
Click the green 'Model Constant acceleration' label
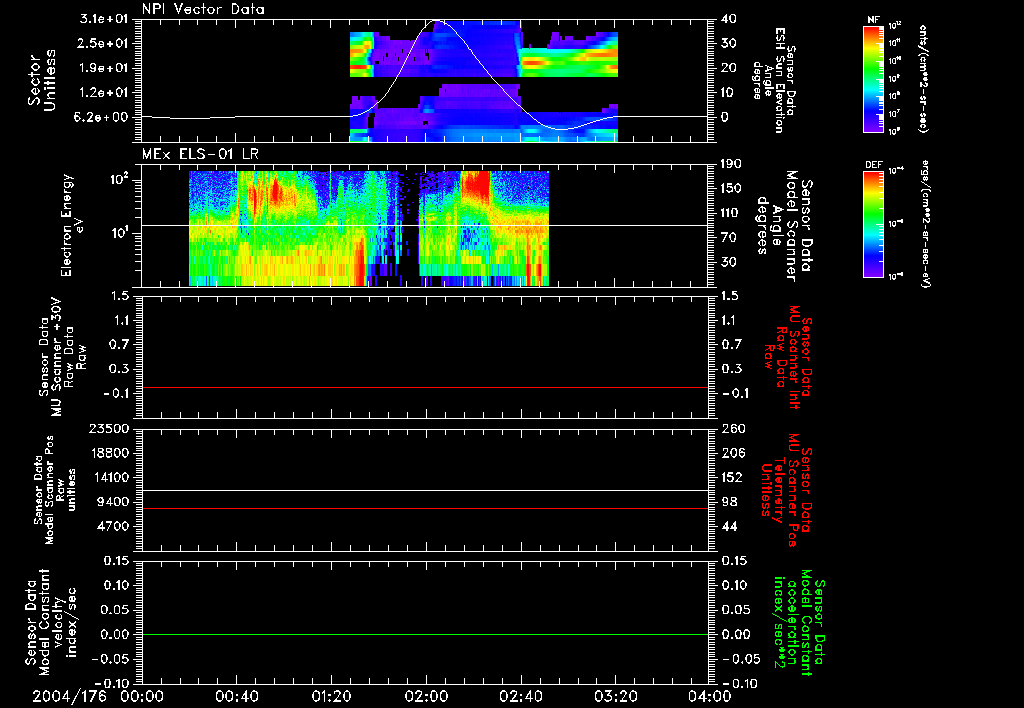(797, 624)
